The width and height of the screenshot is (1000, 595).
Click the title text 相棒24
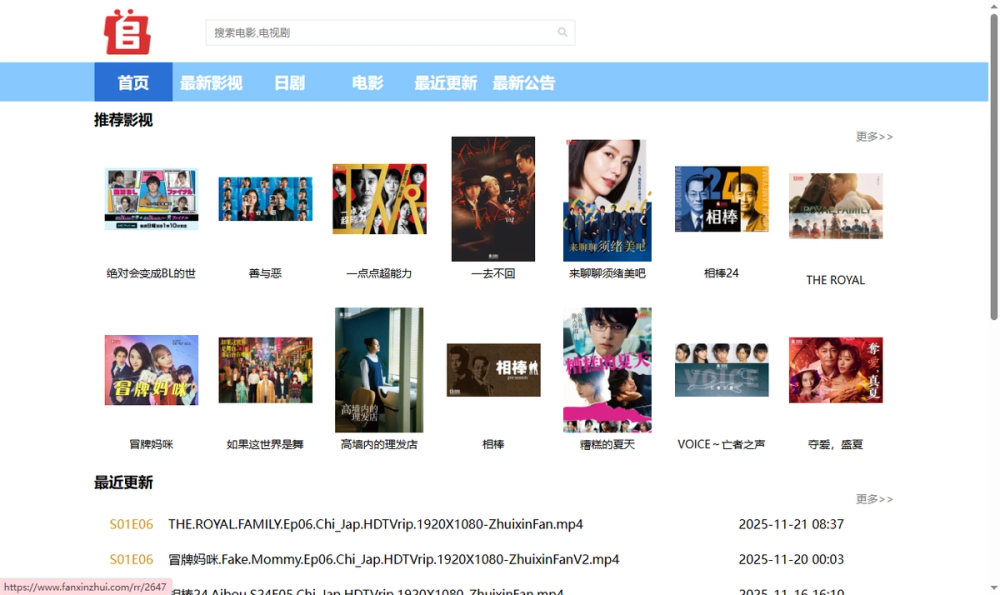point(721,273)
